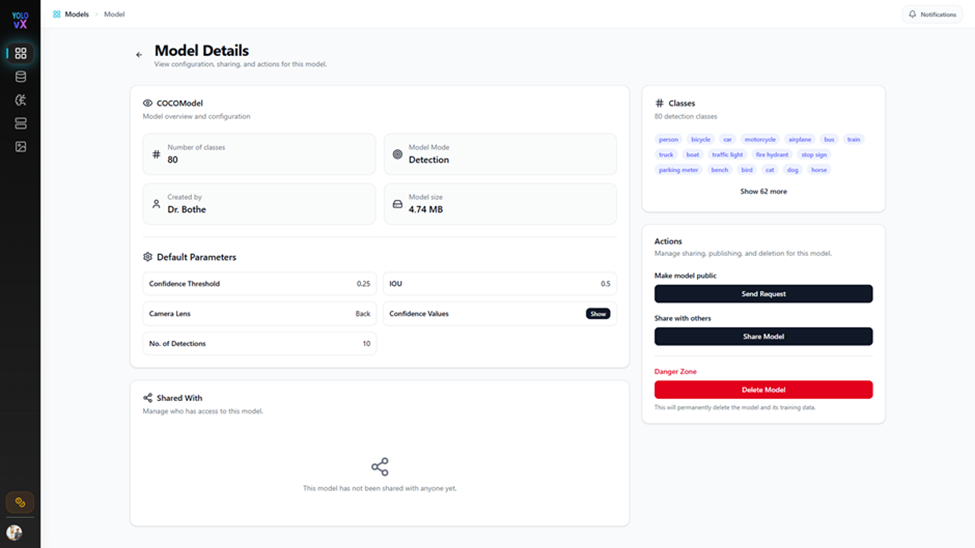Open the Models grid icon in sidebar
The width and height of the screenshot is (975, 548).
(21, 53)
